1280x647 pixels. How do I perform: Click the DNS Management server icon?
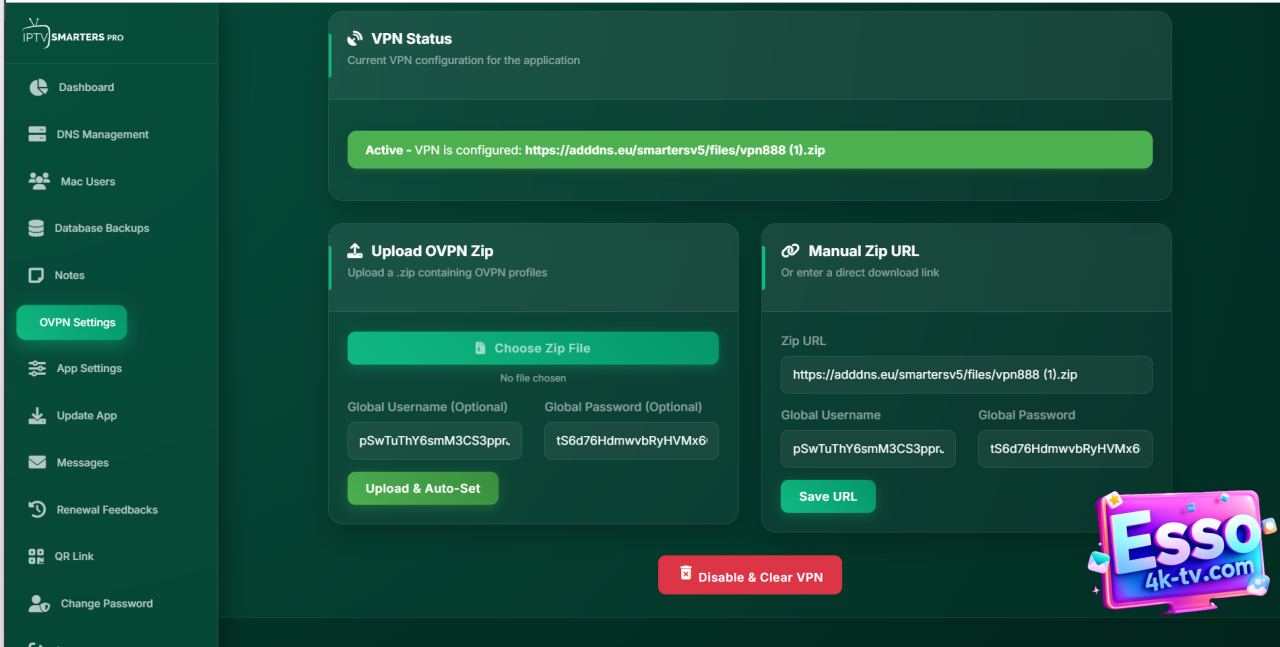click(37, 134)
